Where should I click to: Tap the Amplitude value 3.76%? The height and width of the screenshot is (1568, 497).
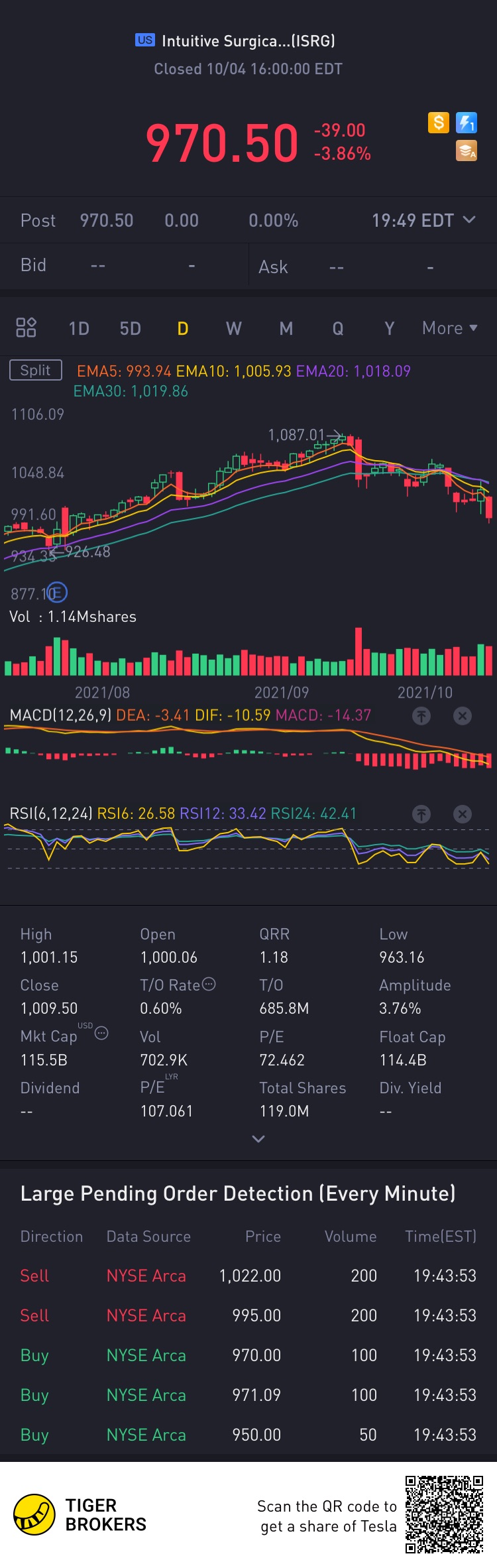click(x=400, y=1008)
